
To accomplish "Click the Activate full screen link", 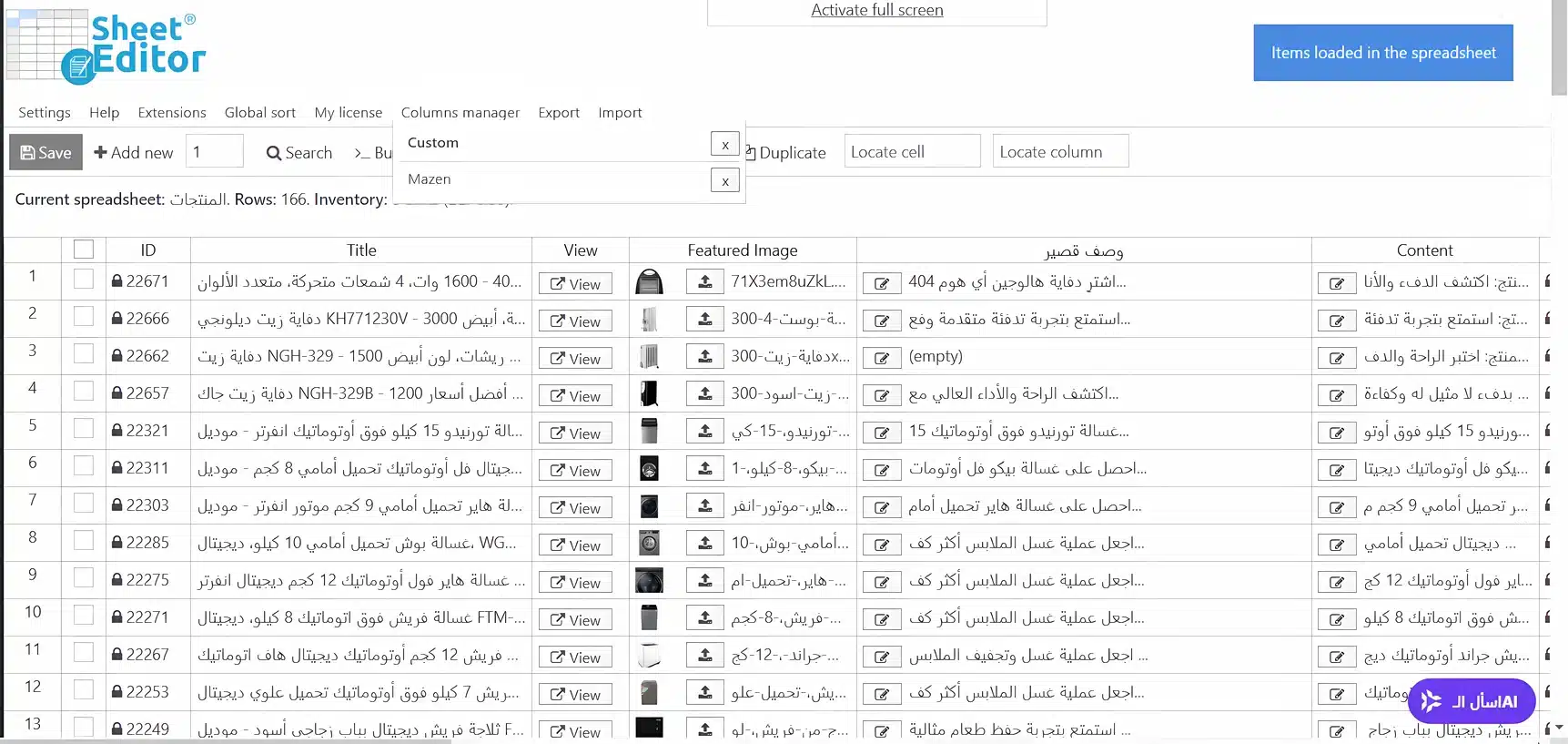I will (x=876, y=10).
